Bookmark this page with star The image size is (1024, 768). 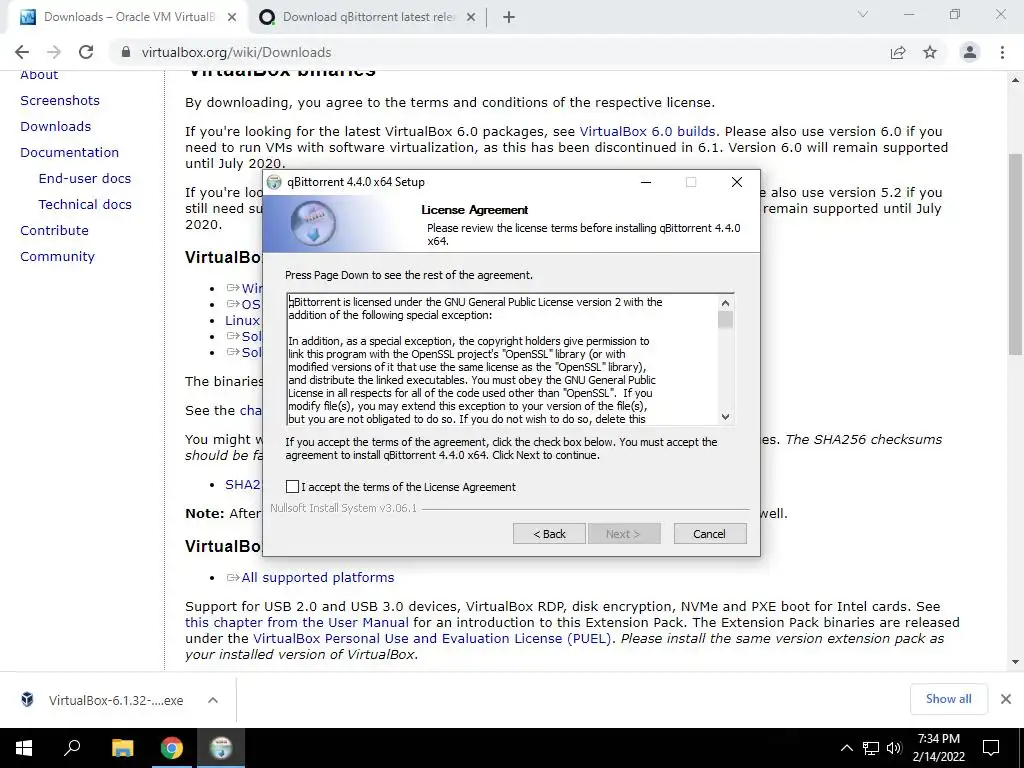point(930,52)
